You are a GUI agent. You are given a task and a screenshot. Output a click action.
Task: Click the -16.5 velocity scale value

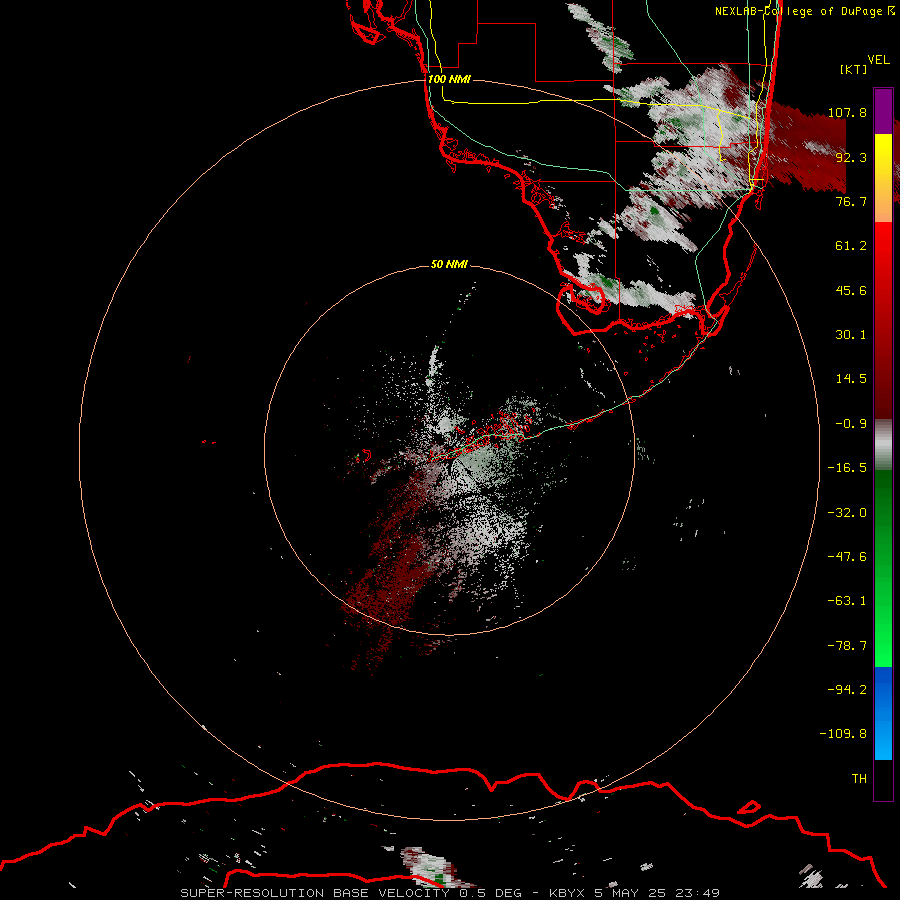[x=847, y=468]
